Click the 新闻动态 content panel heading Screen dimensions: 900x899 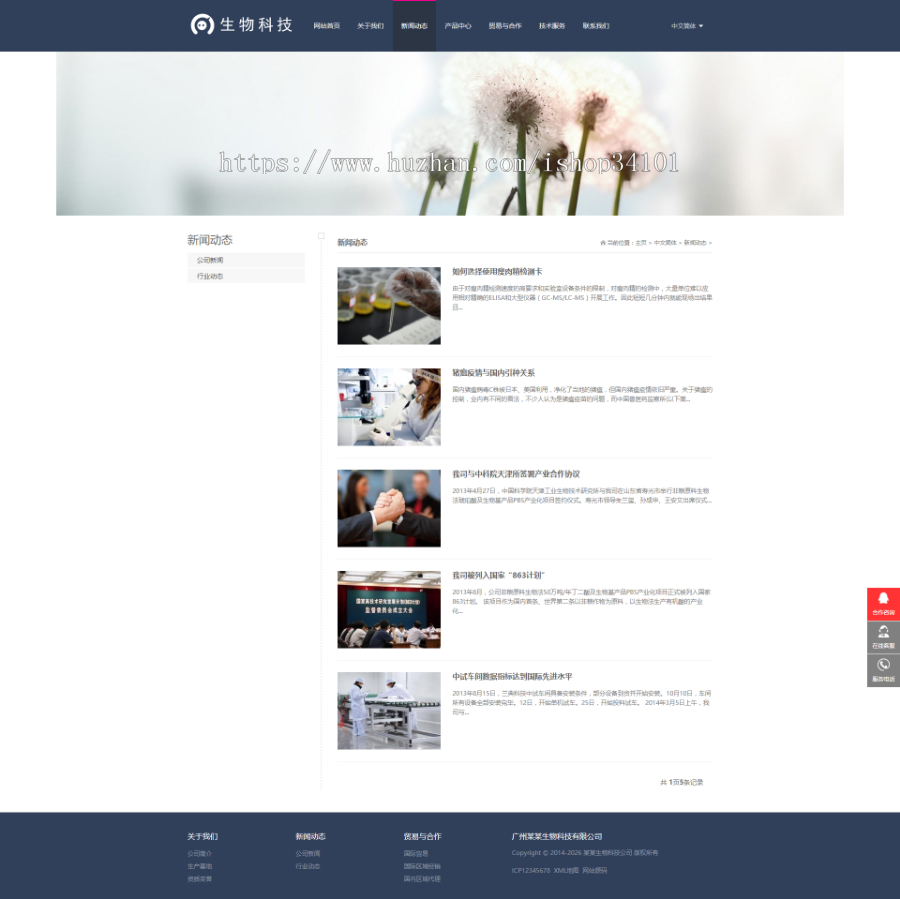coord(352,242)
